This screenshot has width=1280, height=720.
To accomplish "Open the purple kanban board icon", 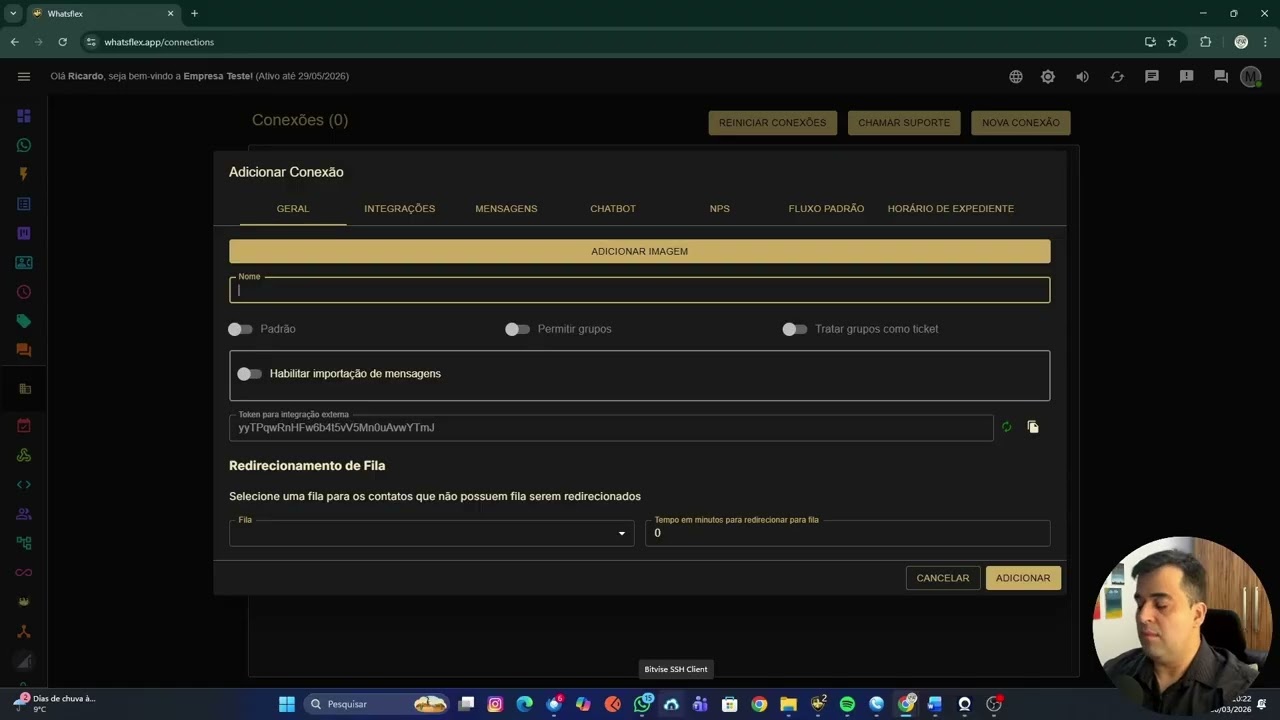I will click(x=24, y=233).
